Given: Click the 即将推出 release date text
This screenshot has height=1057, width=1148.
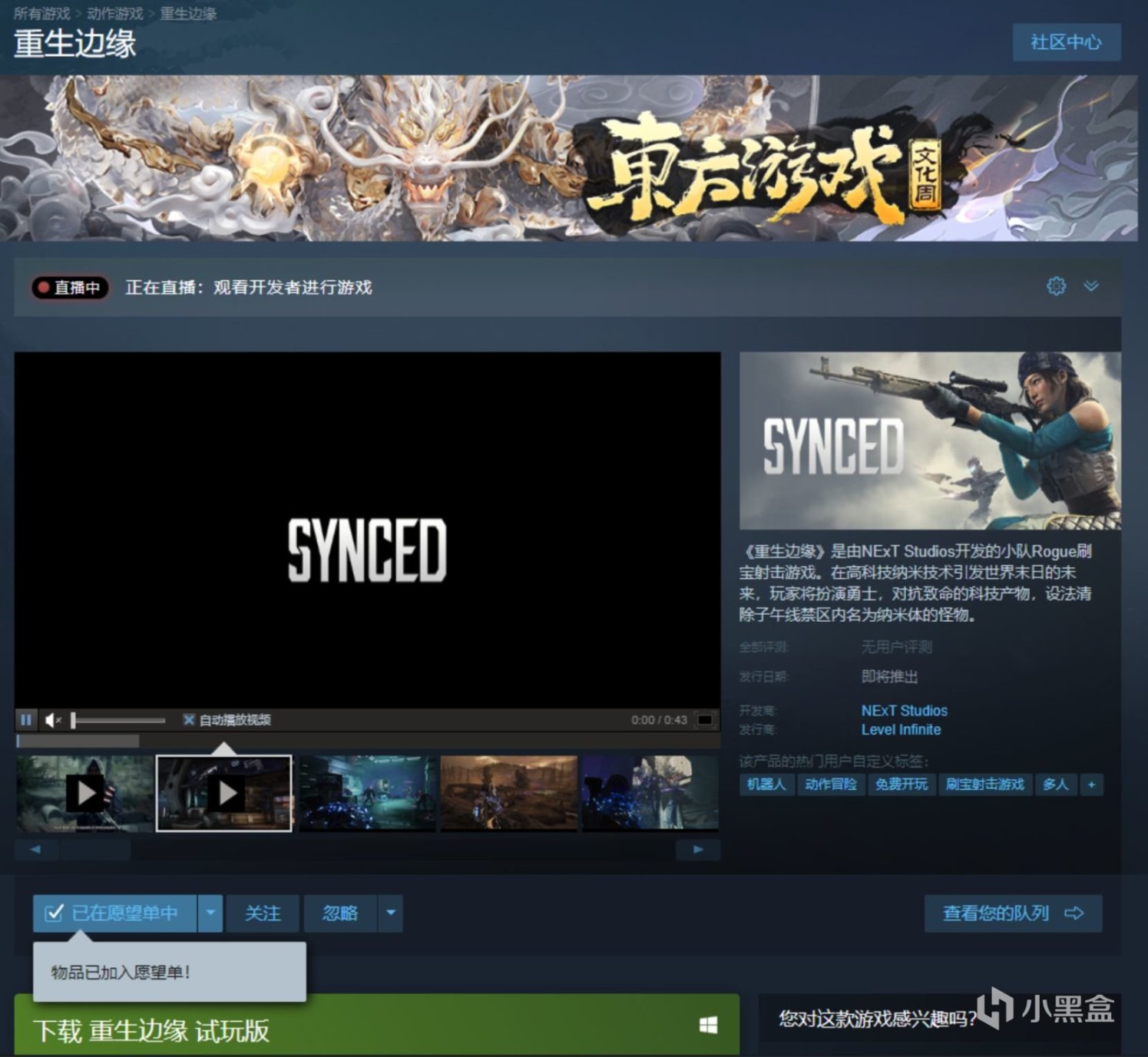Looking at the screenshot, I should tap(889, 676).
